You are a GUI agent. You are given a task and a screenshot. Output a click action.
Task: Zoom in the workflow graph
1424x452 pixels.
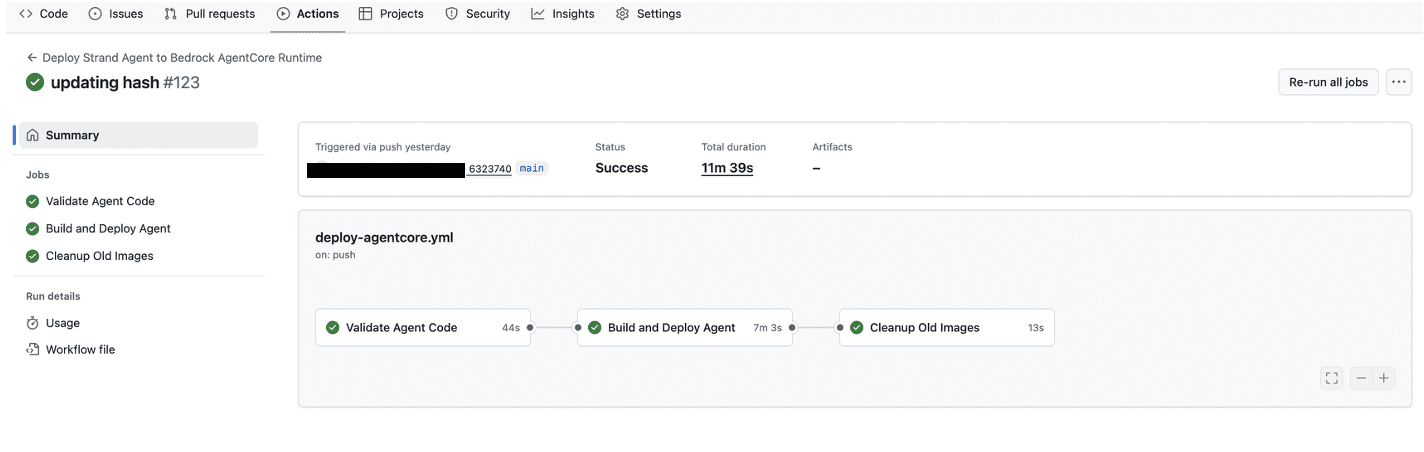tap(1384, 378)
